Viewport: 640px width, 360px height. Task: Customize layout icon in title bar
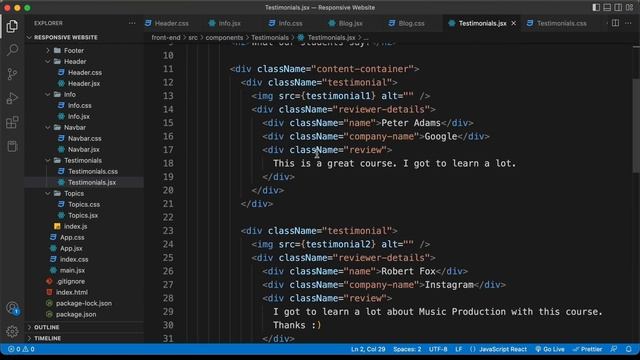629,7
